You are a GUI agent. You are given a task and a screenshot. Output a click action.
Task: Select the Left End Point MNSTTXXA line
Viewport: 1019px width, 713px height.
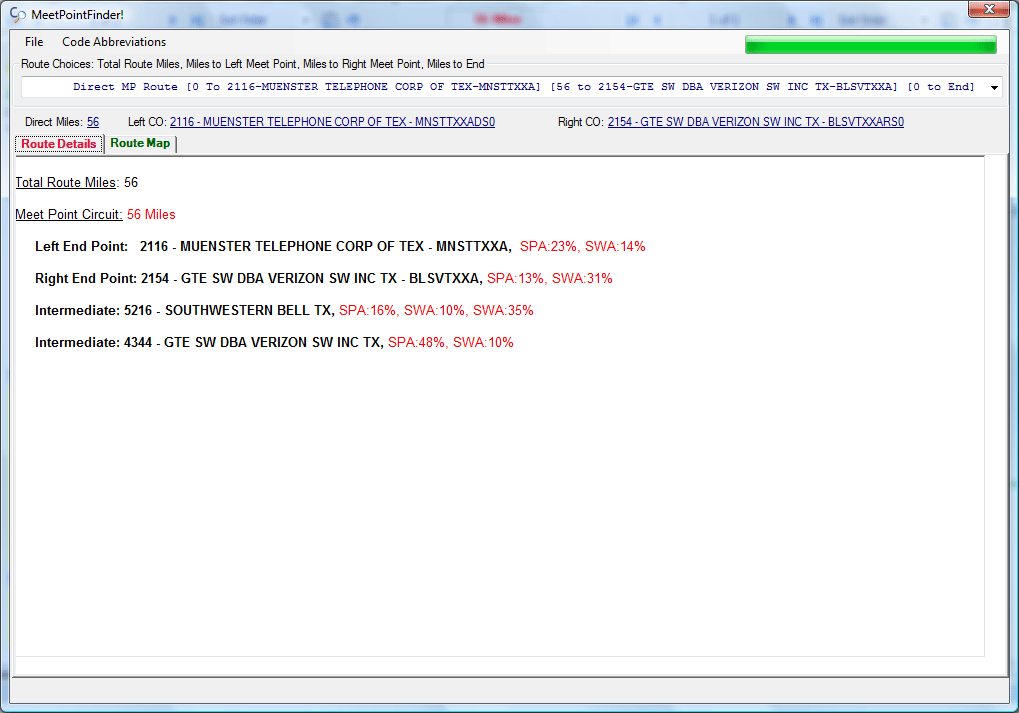pos(340,246)
